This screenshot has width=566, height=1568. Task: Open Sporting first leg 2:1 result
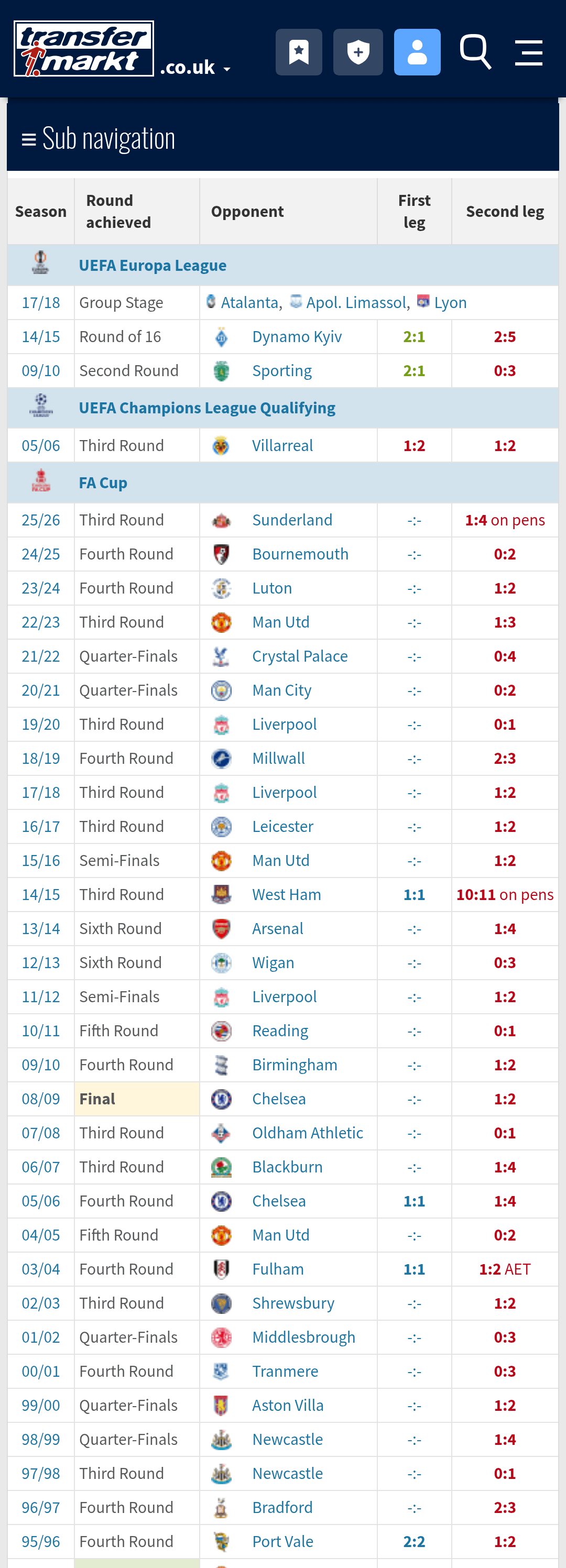pos(414,371)
